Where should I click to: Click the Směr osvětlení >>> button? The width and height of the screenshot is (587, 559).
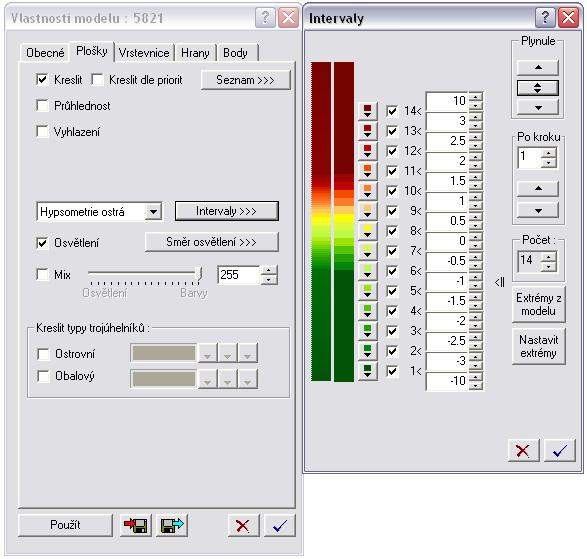pyautogui.click(x=212, y=242)
